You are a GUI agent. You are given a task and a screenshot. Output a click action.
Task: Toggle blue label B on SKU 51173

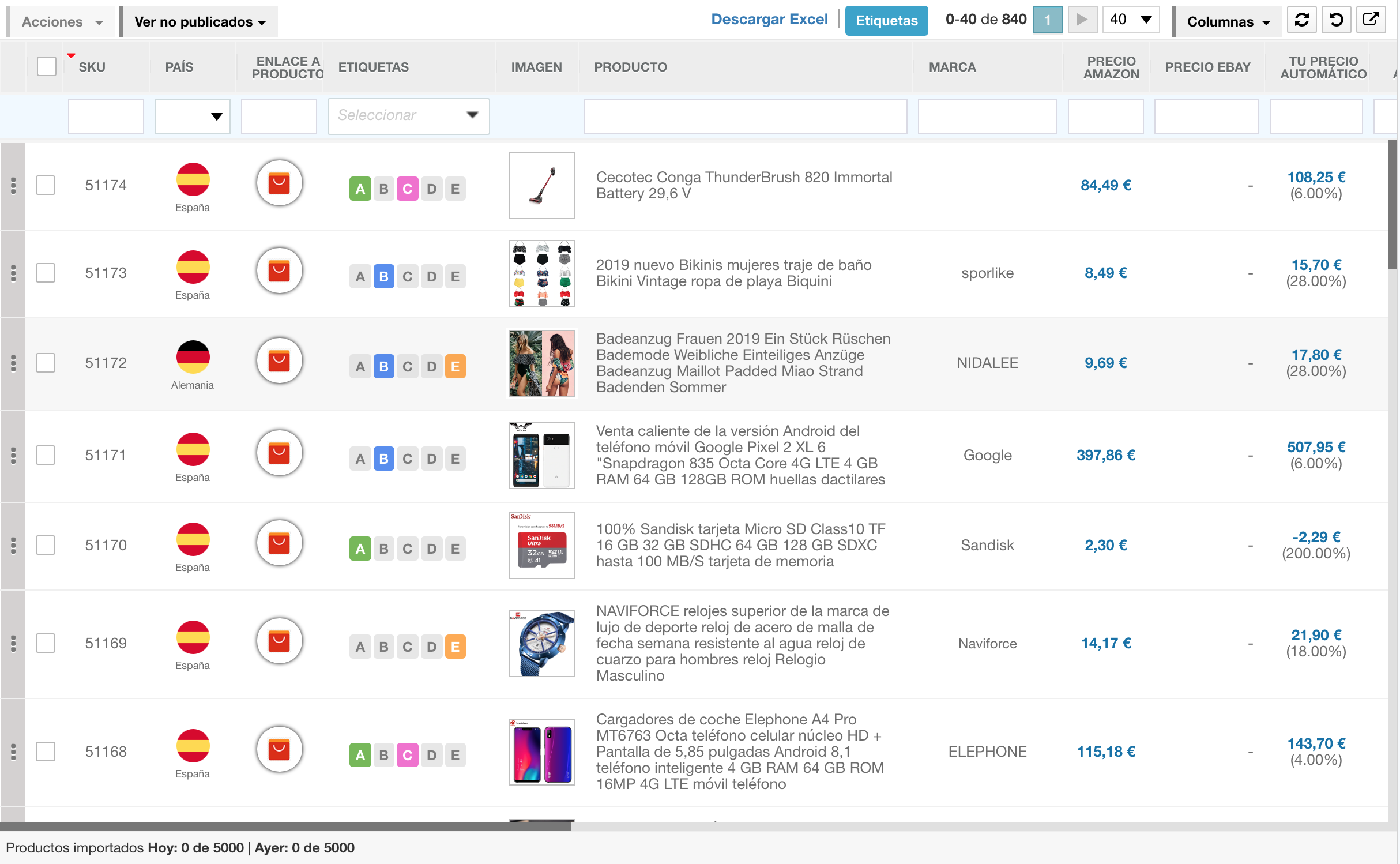(383, 277)
